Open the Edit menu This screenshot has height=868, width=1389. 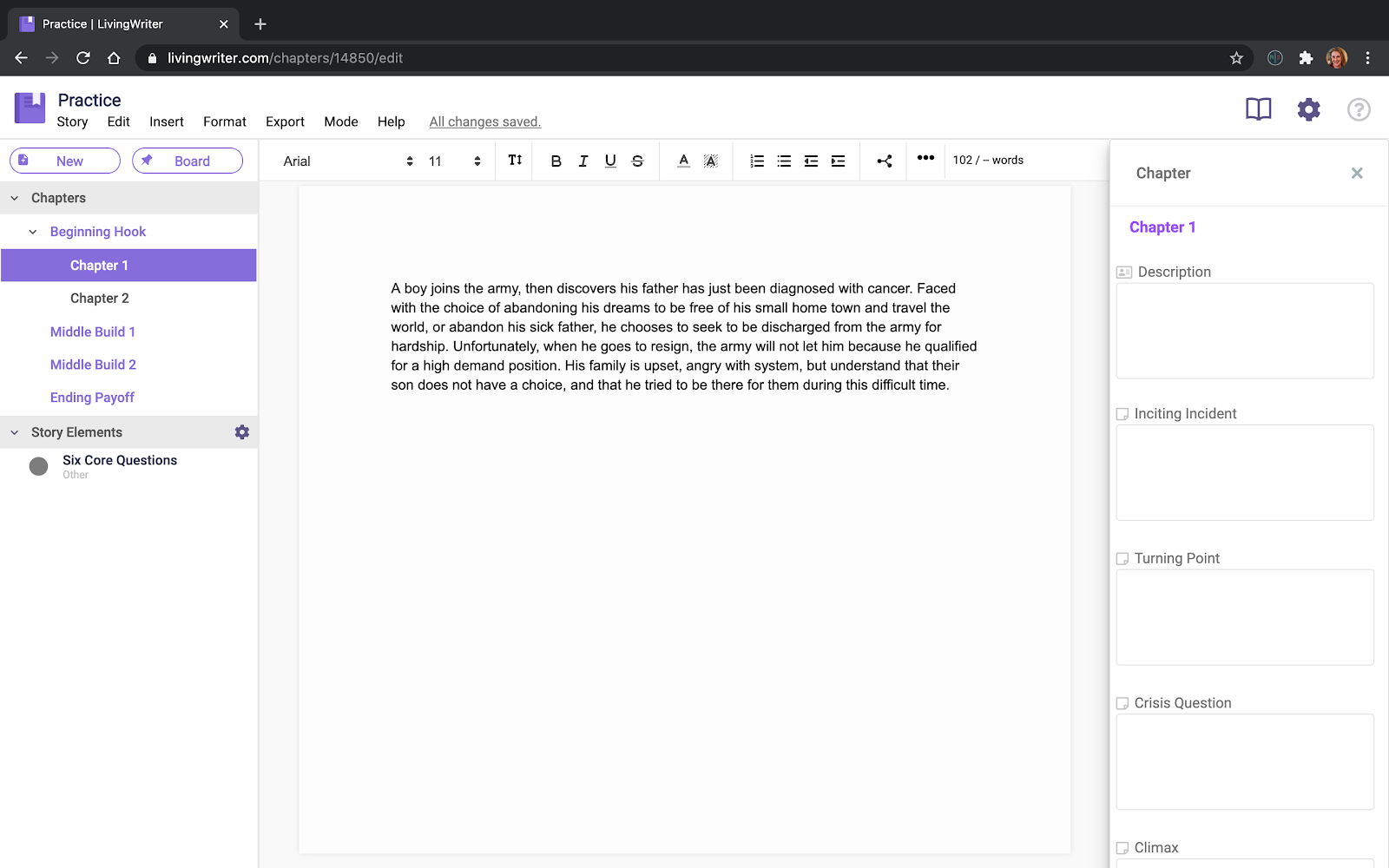coord(118,122)
